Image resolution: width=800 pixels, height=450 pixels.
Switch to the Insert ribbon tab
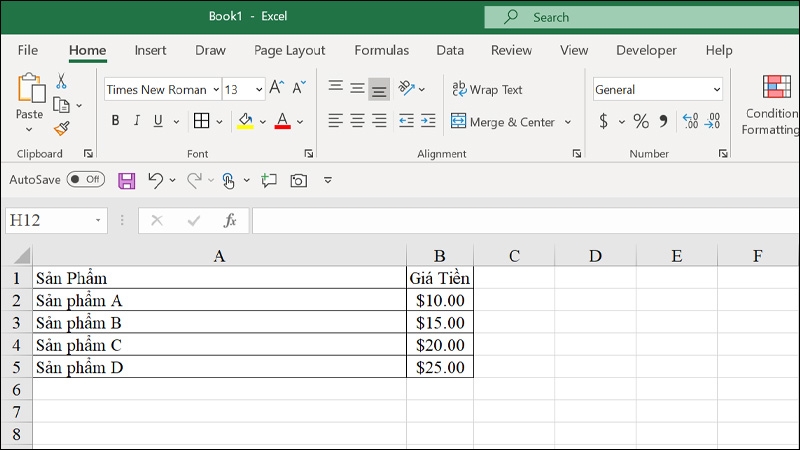[150, 50]
